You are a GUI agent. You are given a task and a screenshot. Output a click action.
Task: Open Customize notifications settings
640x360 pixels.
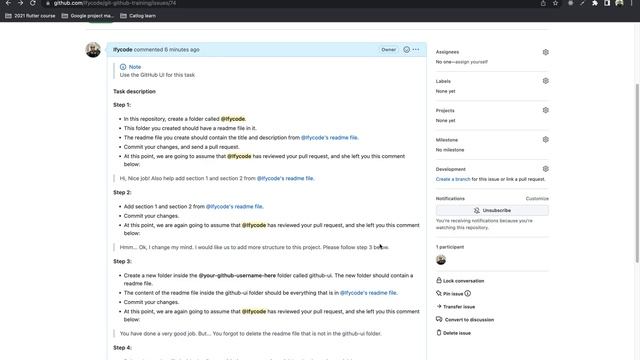pos(537,198)
